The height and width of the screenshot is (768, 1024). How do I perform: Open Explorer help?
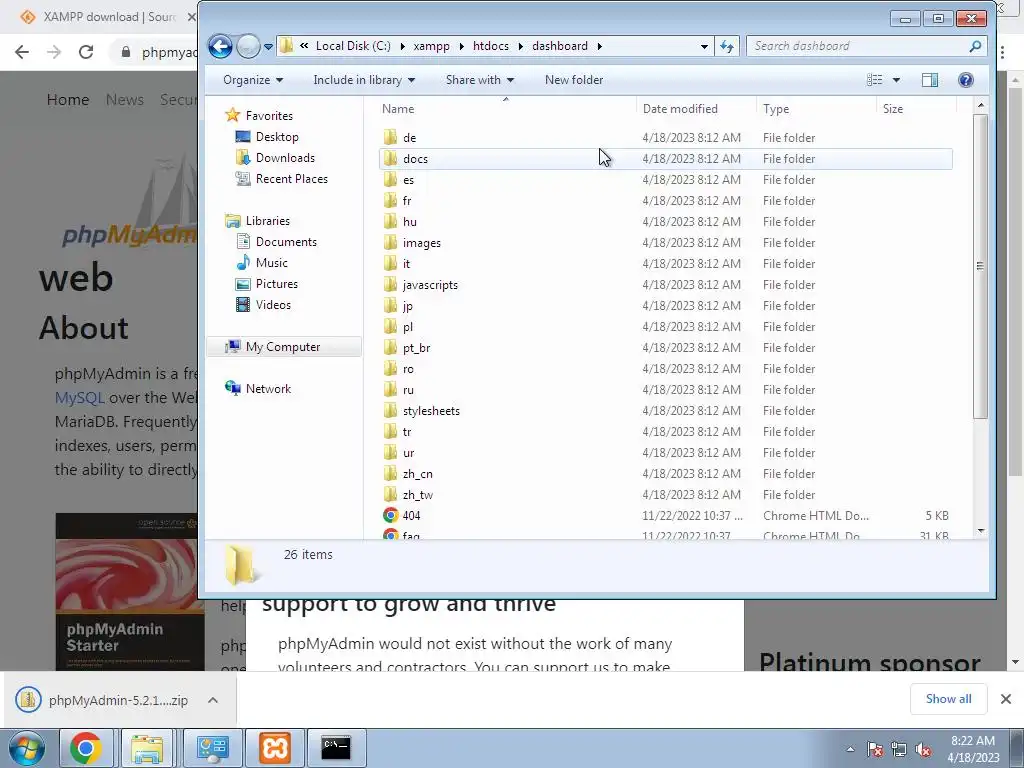pyautogui.click(x=966, y=80)
